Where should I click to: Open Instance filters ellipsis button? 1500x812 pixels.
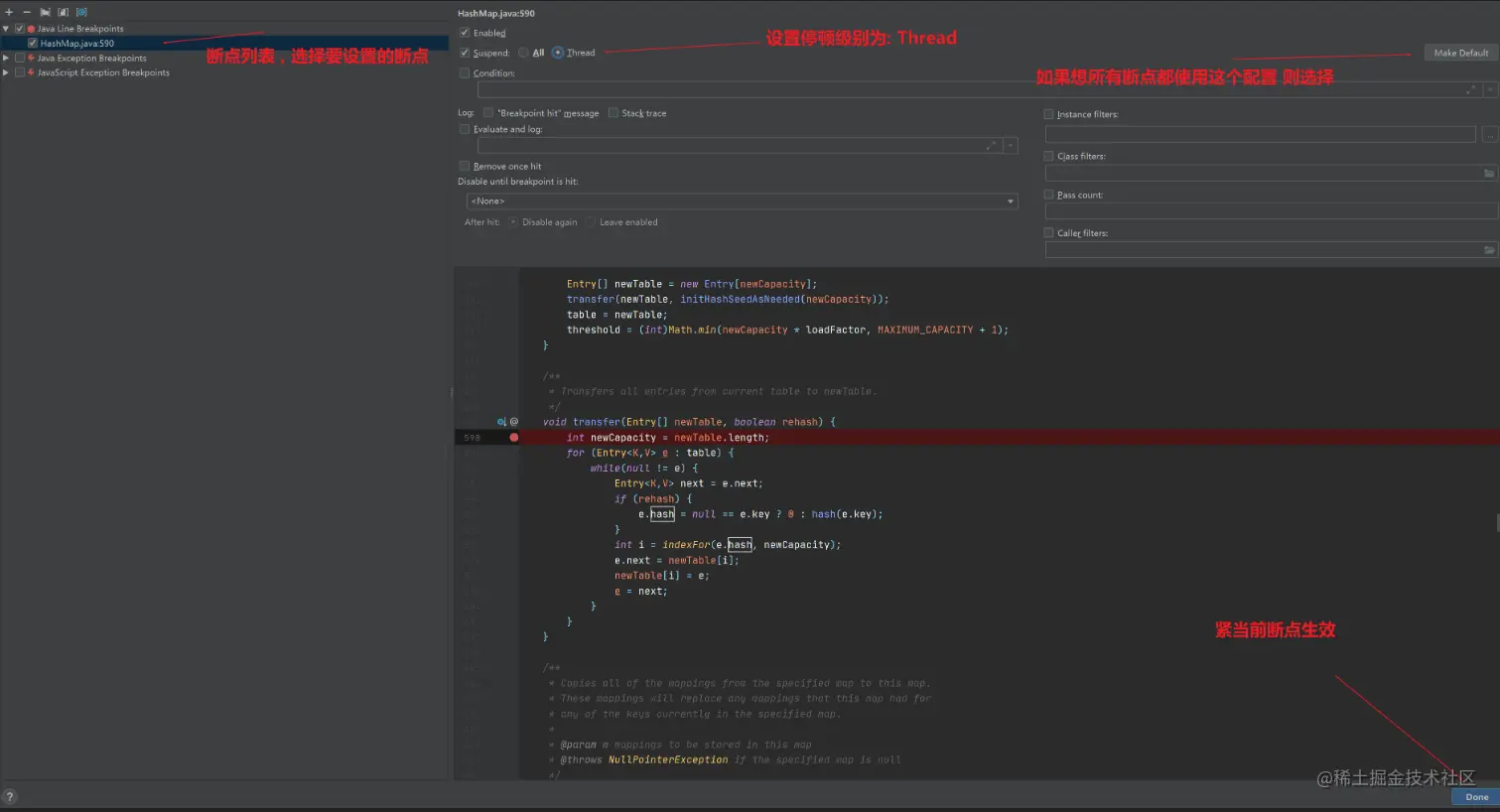point(1490,134)
